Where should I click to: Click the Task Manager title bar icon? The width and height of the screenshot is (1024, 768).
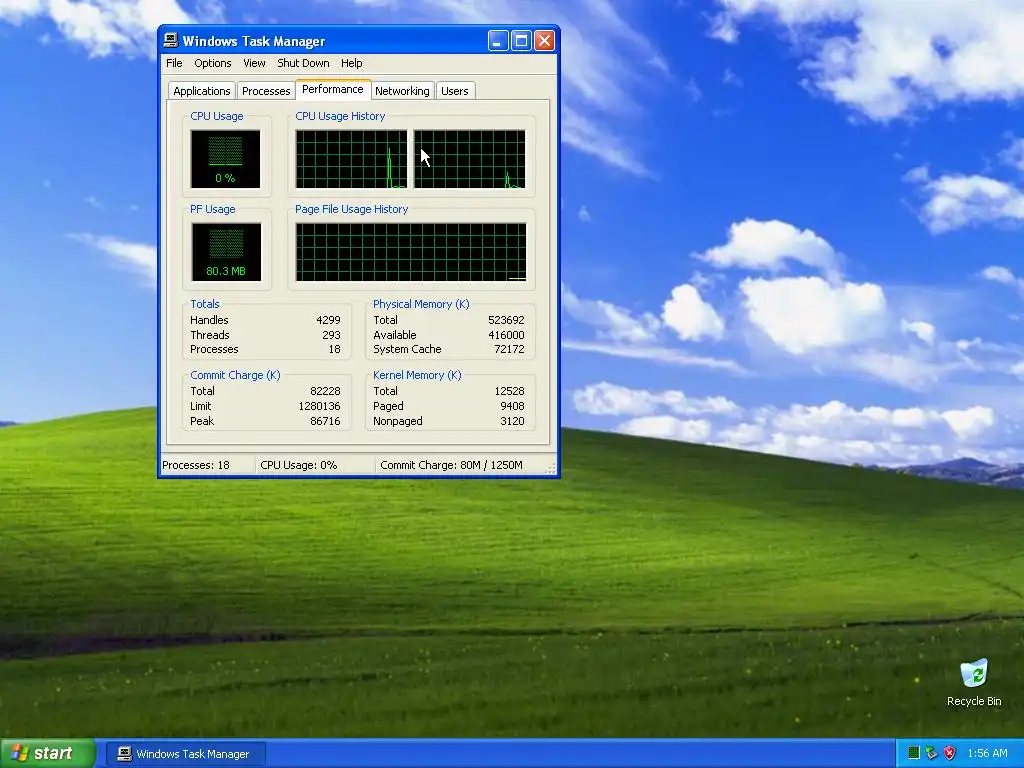pos(171,40)
